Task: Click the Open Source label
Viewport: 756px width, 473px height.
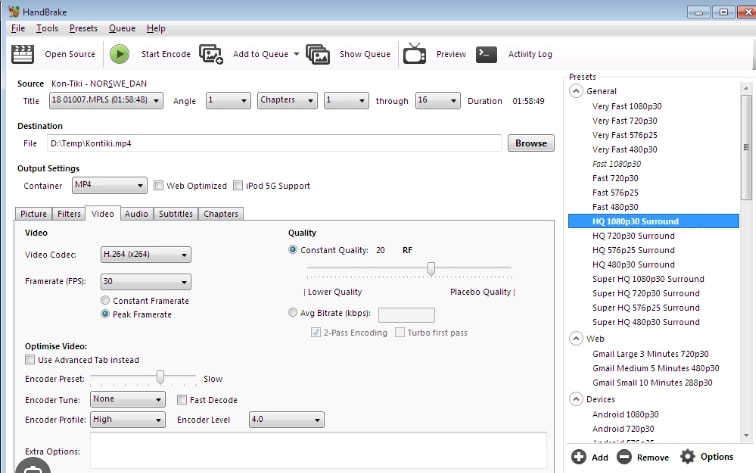Action: pos(70,54)
